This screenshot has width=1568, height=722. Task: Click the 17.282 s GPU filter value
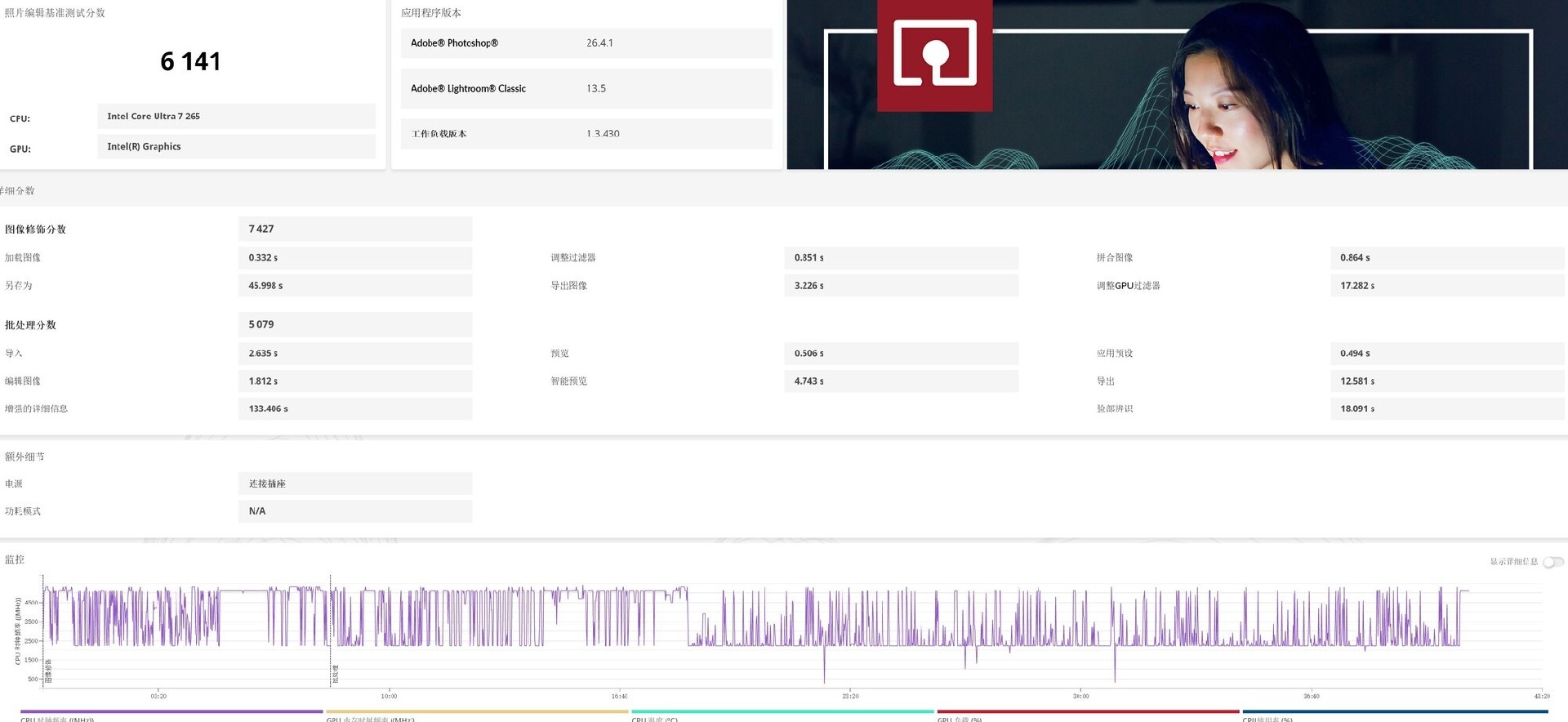pyautogui.click(x=1445, y=286)
